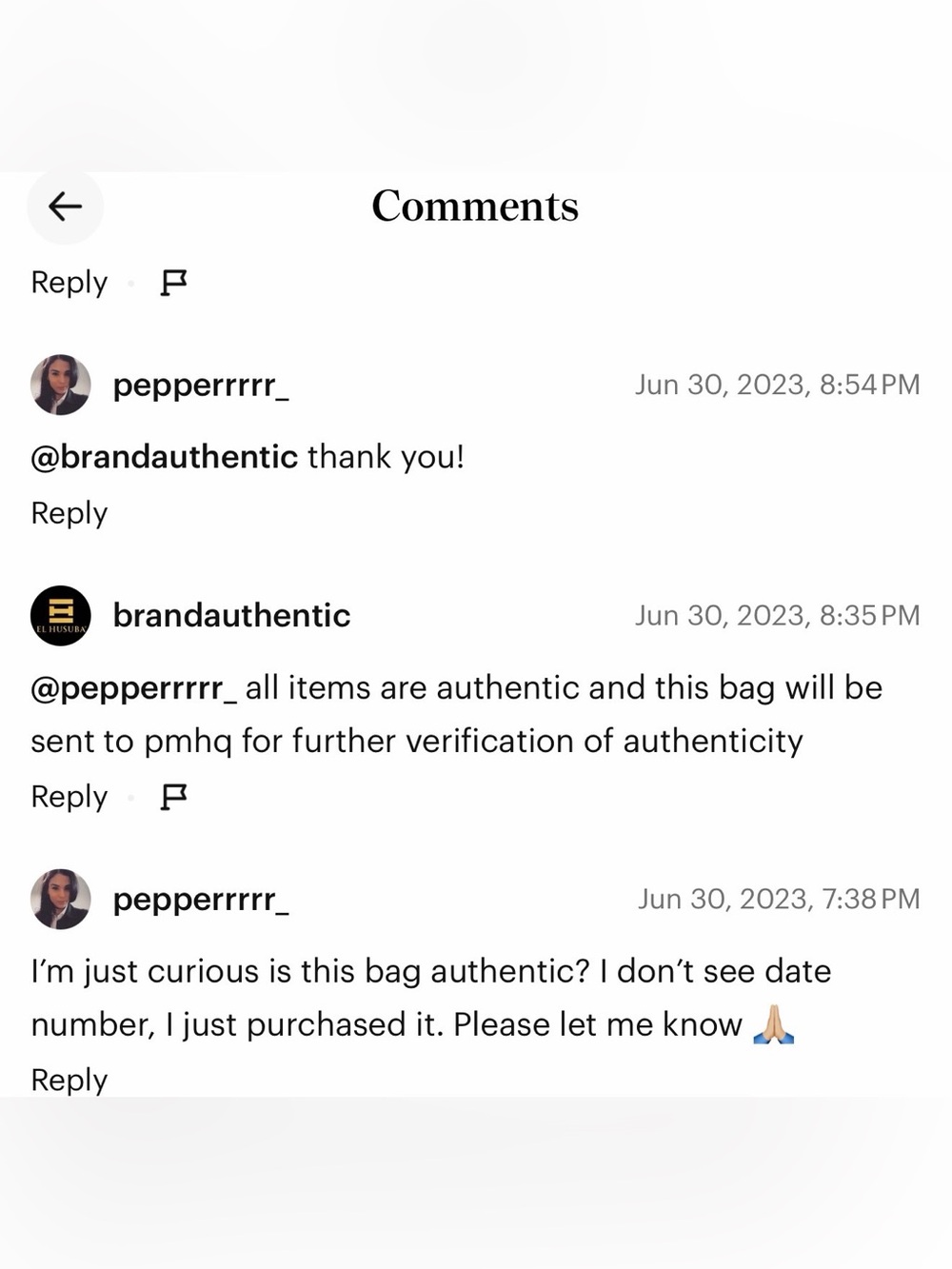The width and height of the screenshot is (952, 1269).
Task: Tap pepperrrrr_ avatar on 7:38 PM comment
Action: pos(61,899)
